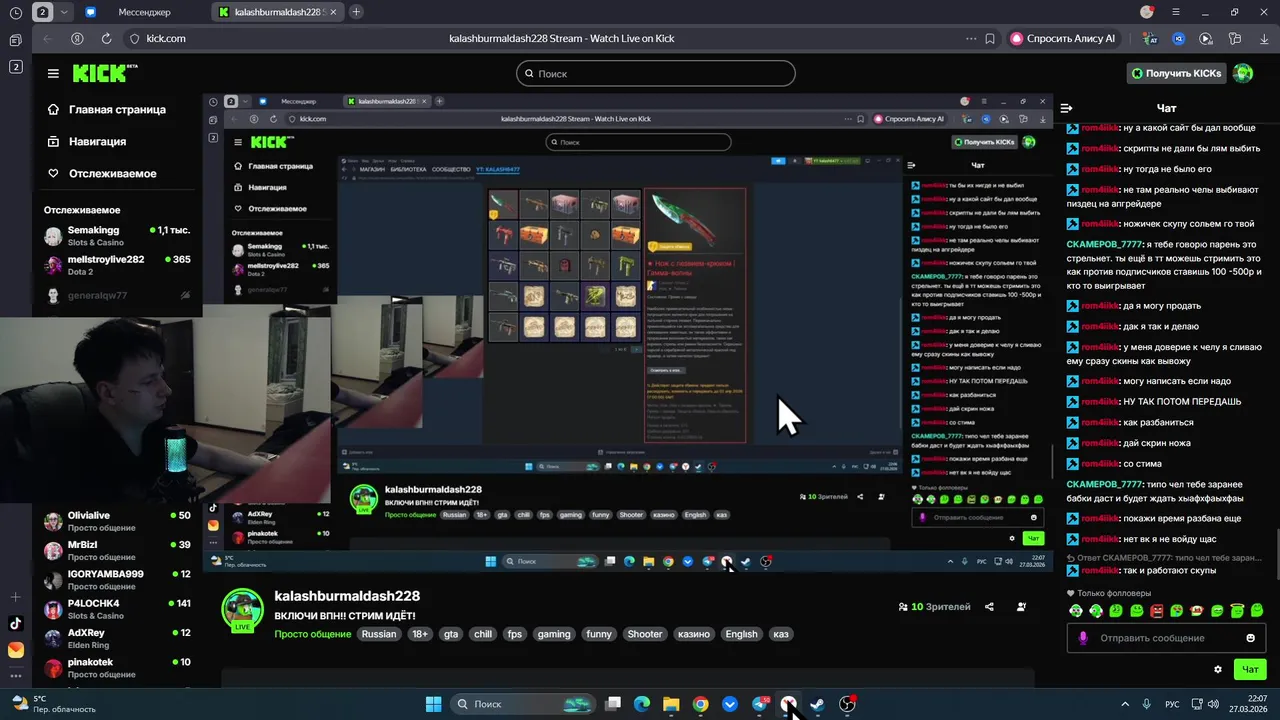The height and width of the screenshot is (720, 1280).
Task: Open user avatar menu on Kick
Action: coord(1243,73)
